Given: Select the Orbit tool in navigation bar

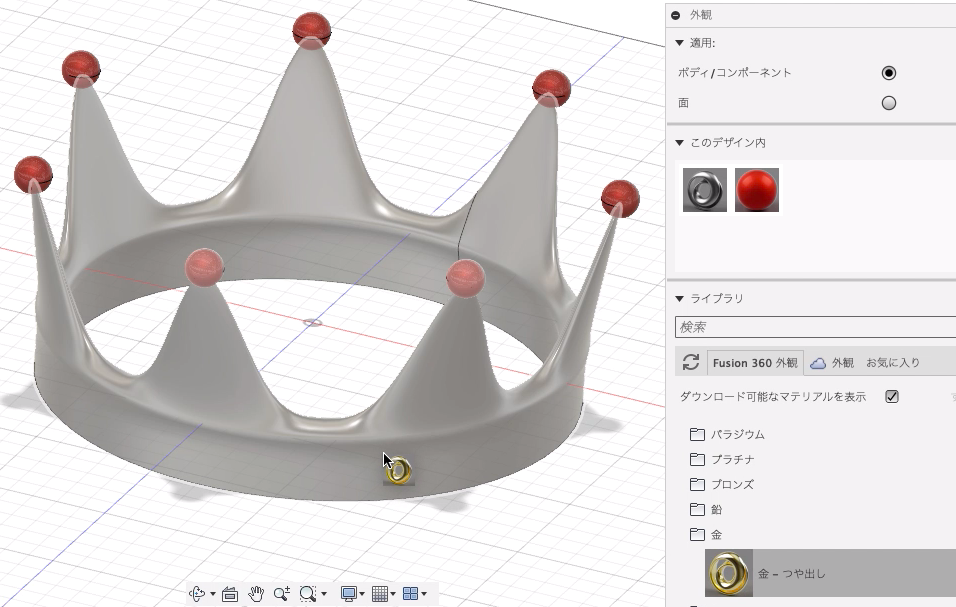Looking at the screenshot, I should coord(197,594).
